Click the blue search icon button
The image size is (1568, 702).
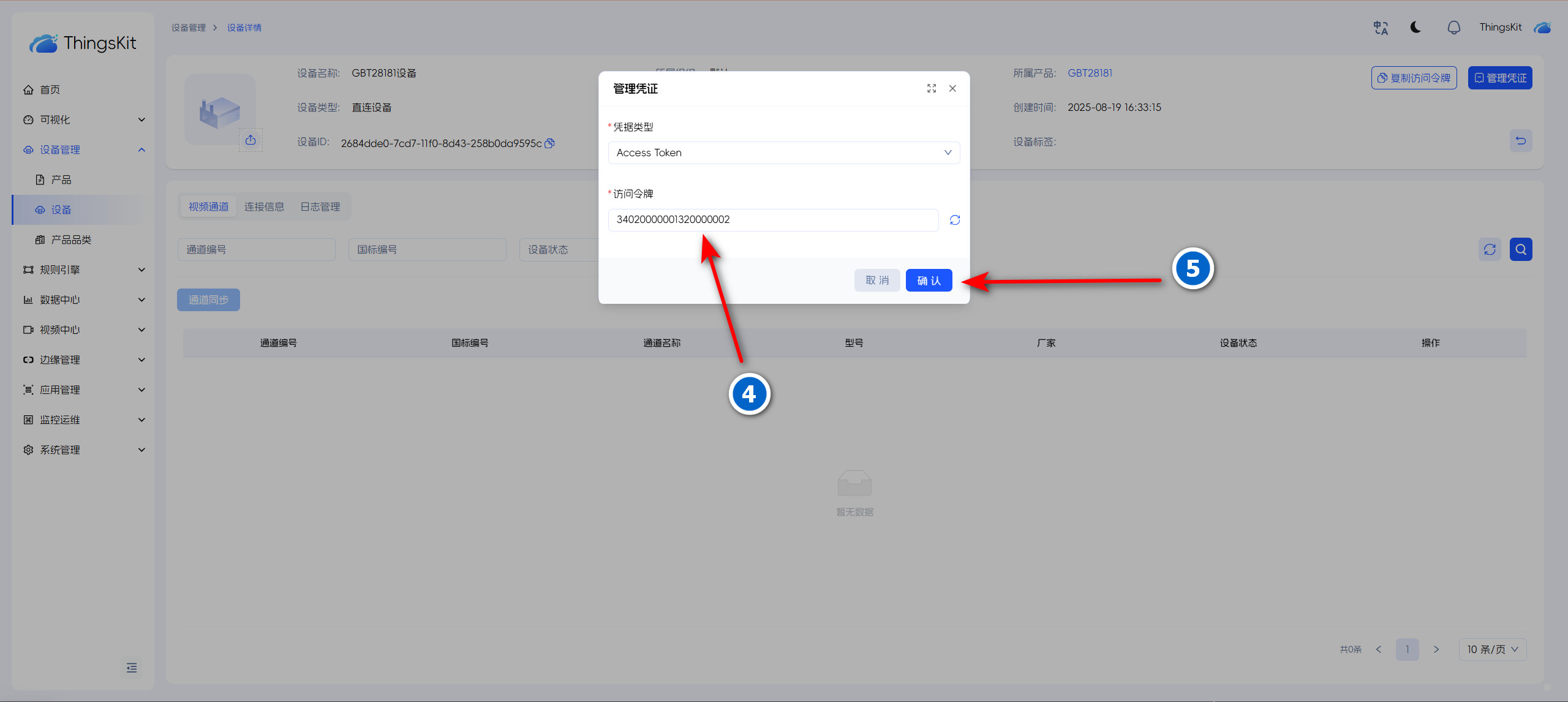point(1520,249)
